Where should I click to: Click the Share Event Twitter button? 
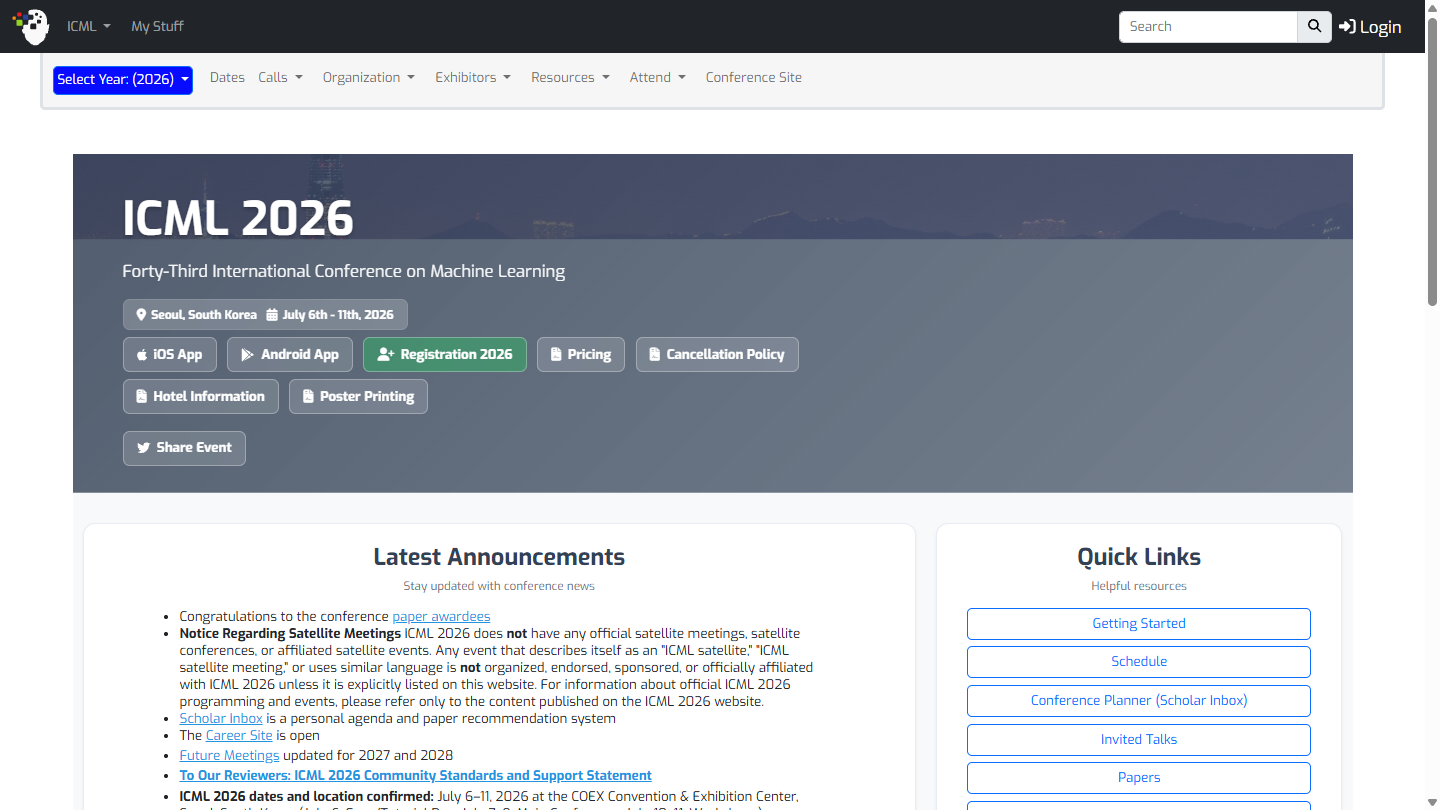pyautogui.click(x=184, y=448)
